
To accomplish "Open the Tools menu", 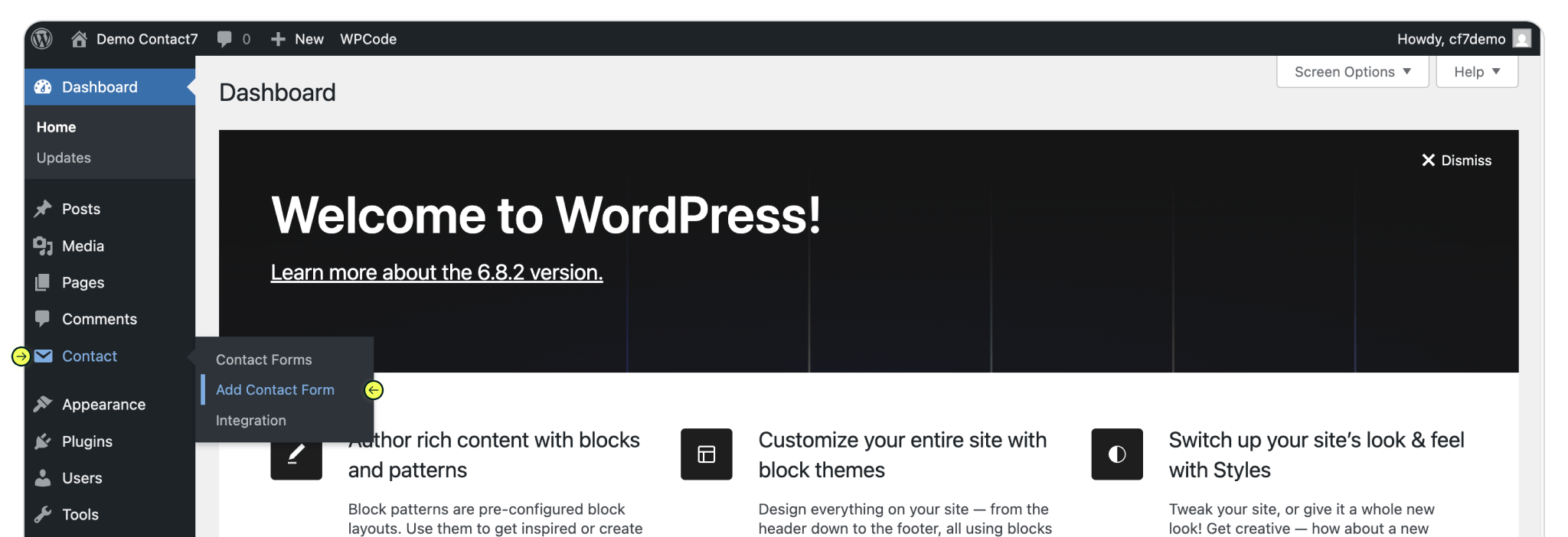I will pyautogui.click(x=109, y=514).
